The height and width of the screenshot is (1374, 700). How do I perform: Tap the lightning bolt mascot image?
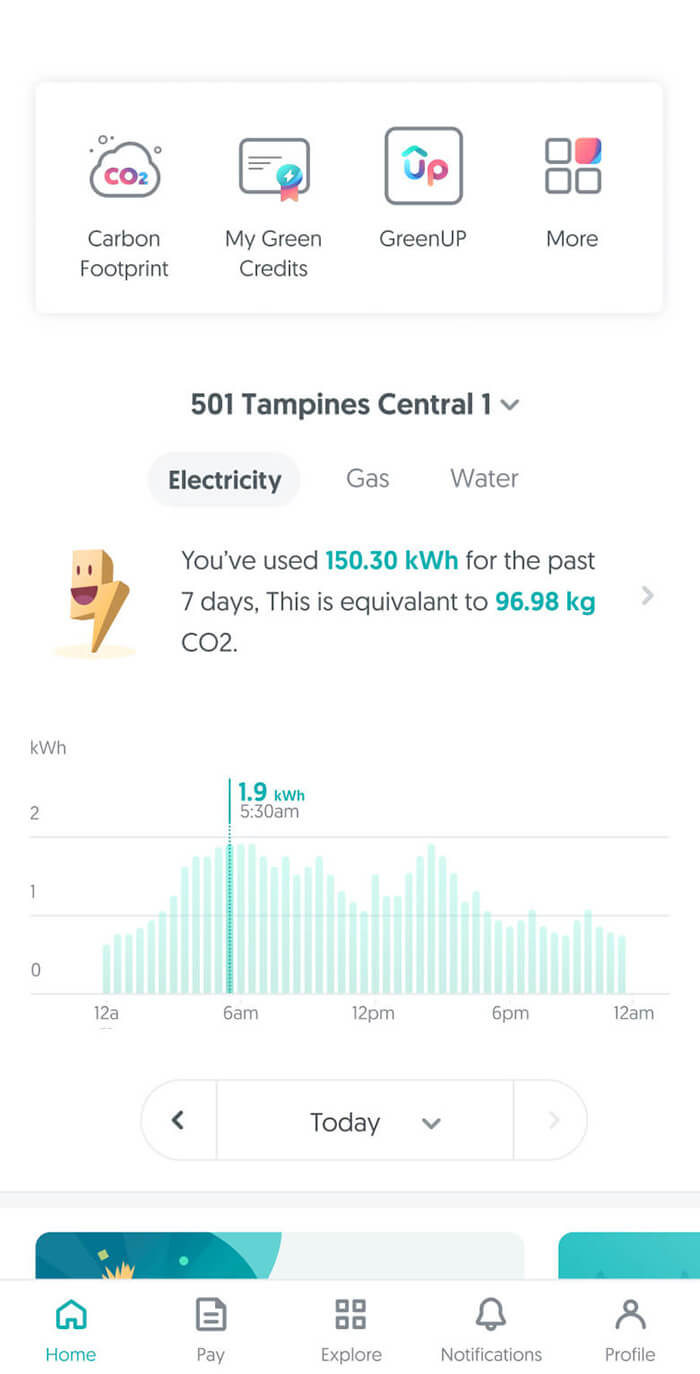(95, 603)
